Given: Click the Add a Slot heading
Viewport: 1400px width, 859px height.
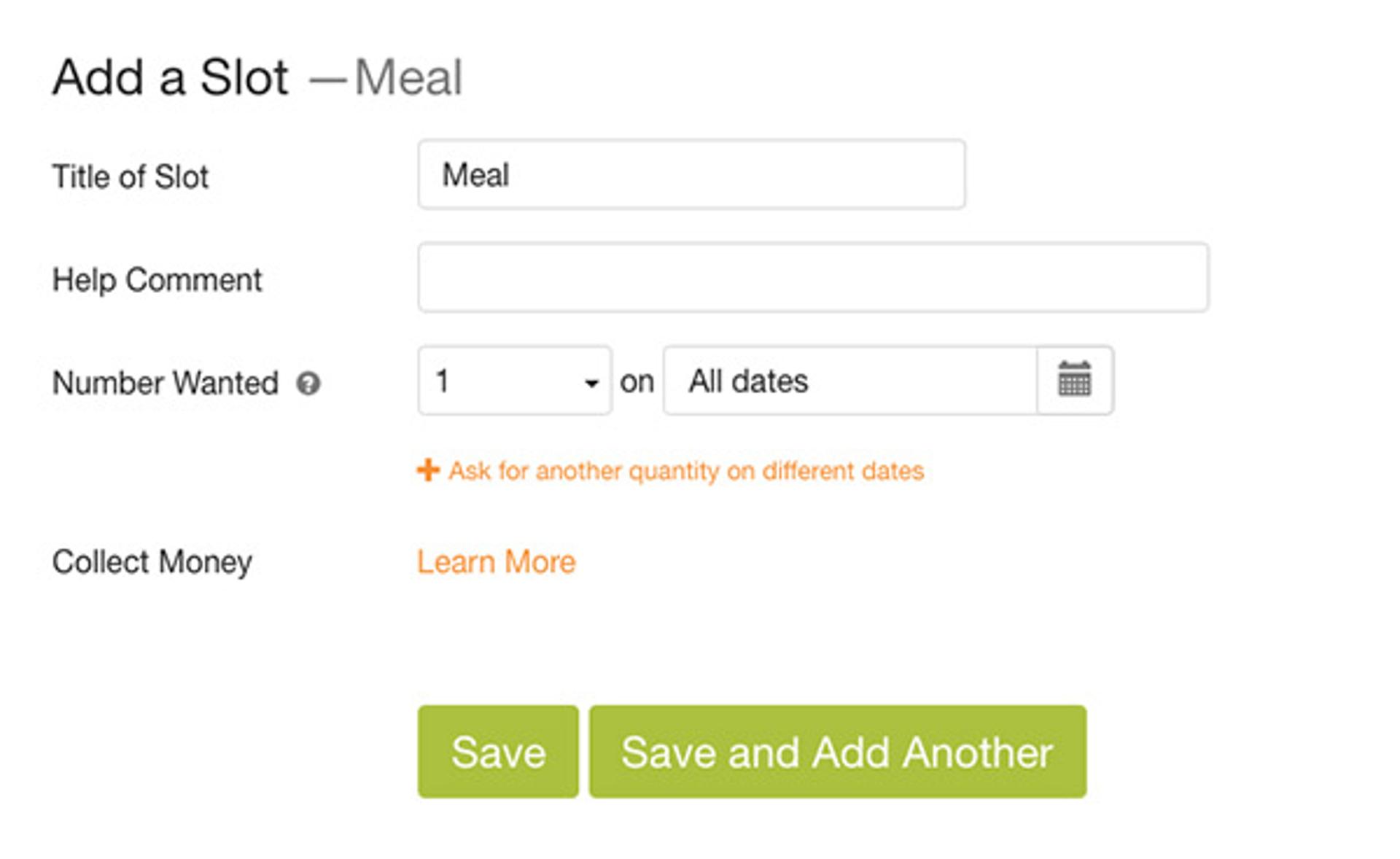Looking at the screenshot, I should click(171, 77).
